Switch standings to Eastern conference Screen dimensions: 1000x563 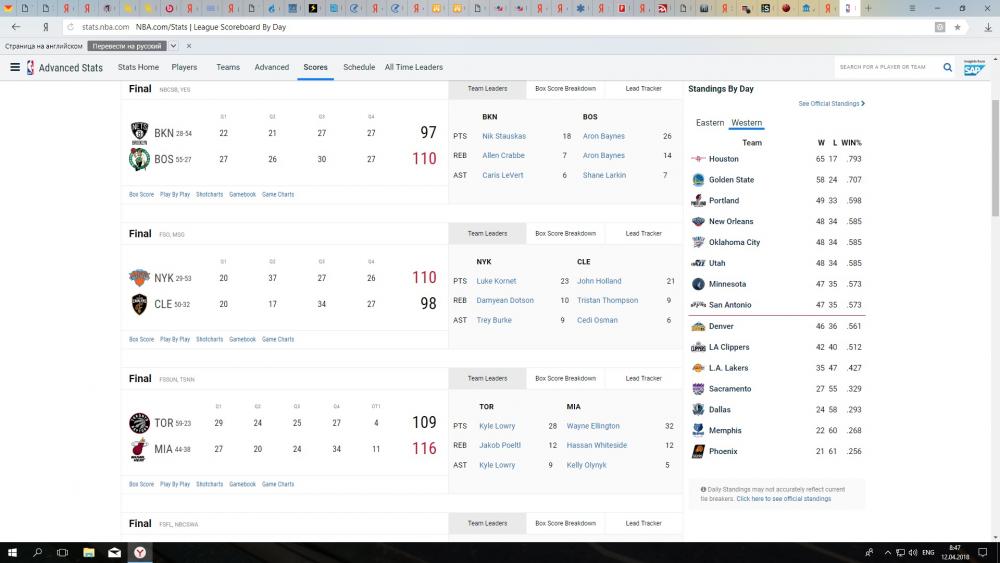point(710,123)
